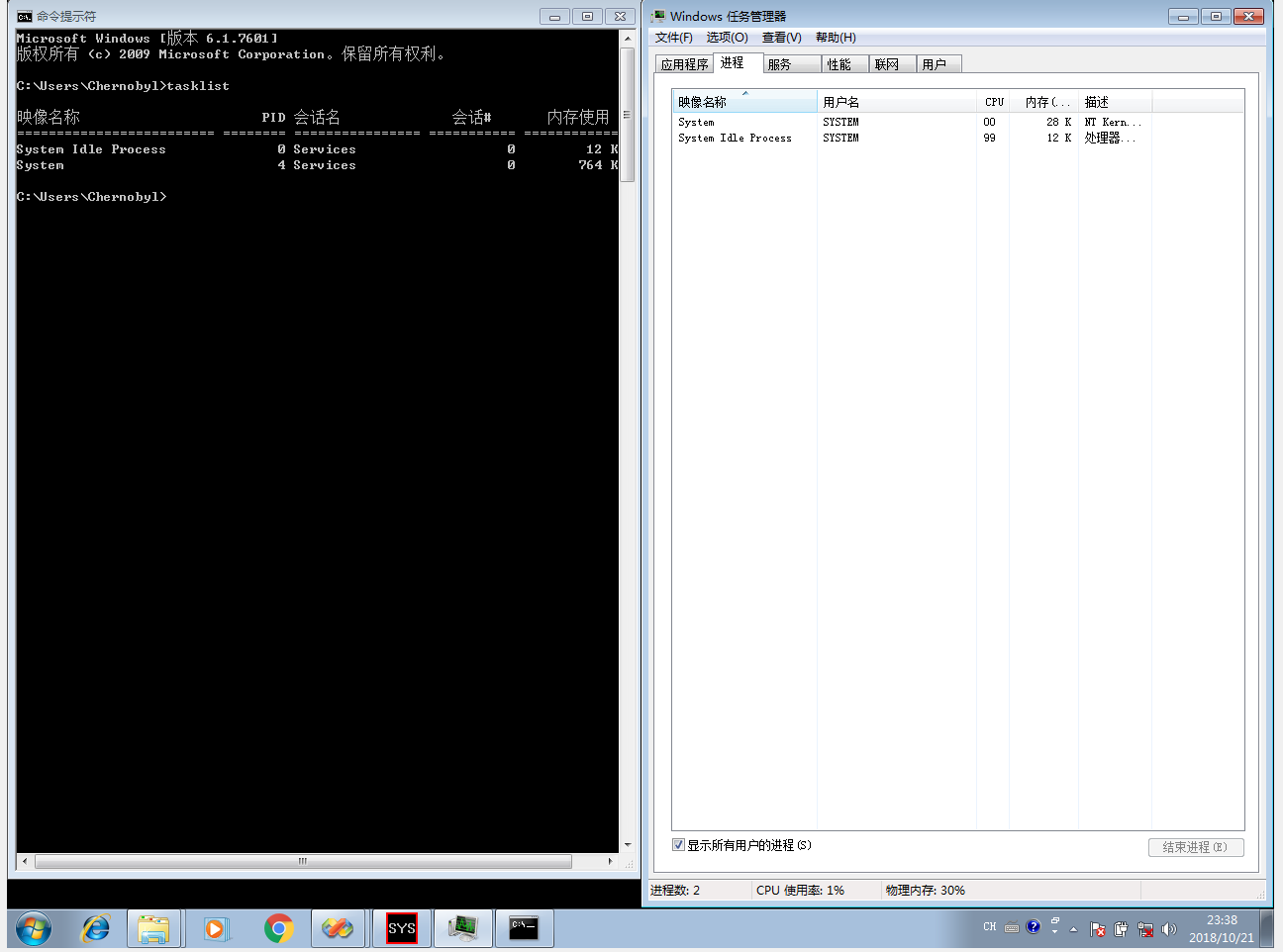1283x952 pixels.
Task: Click the C:\Users\Chernobyl> prompt on the last console line
Action: tap(91, 197)
